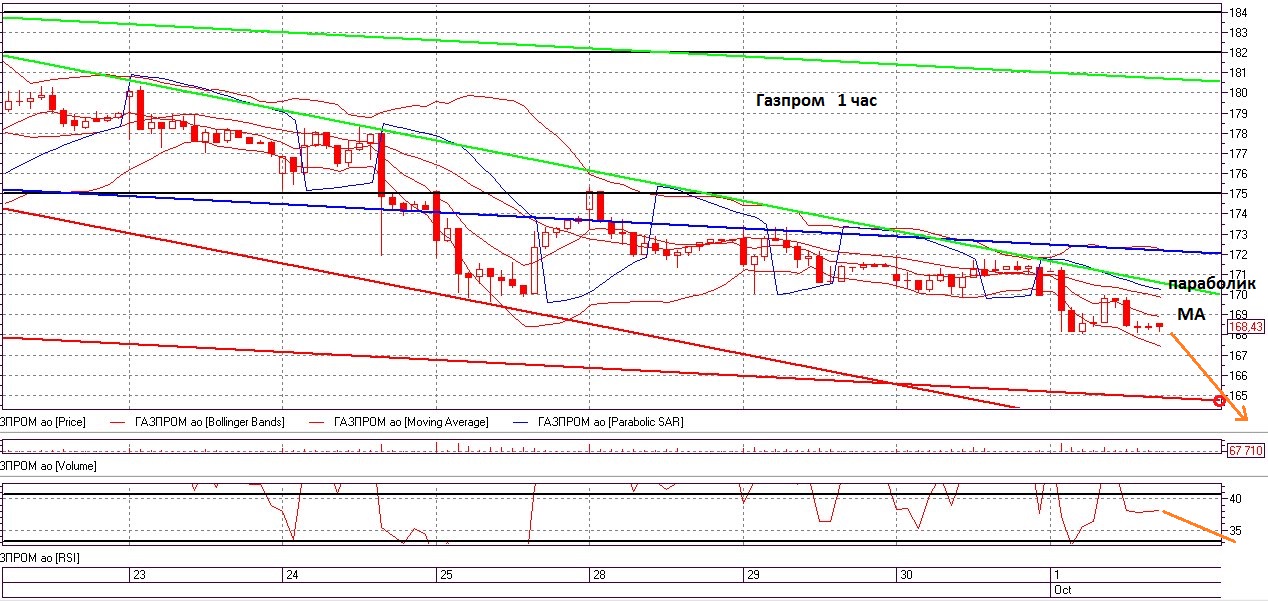The height and width of the screenshot is (601, 1268).
Task: Select the [Price] legend entry
Action: click(43, 422)
